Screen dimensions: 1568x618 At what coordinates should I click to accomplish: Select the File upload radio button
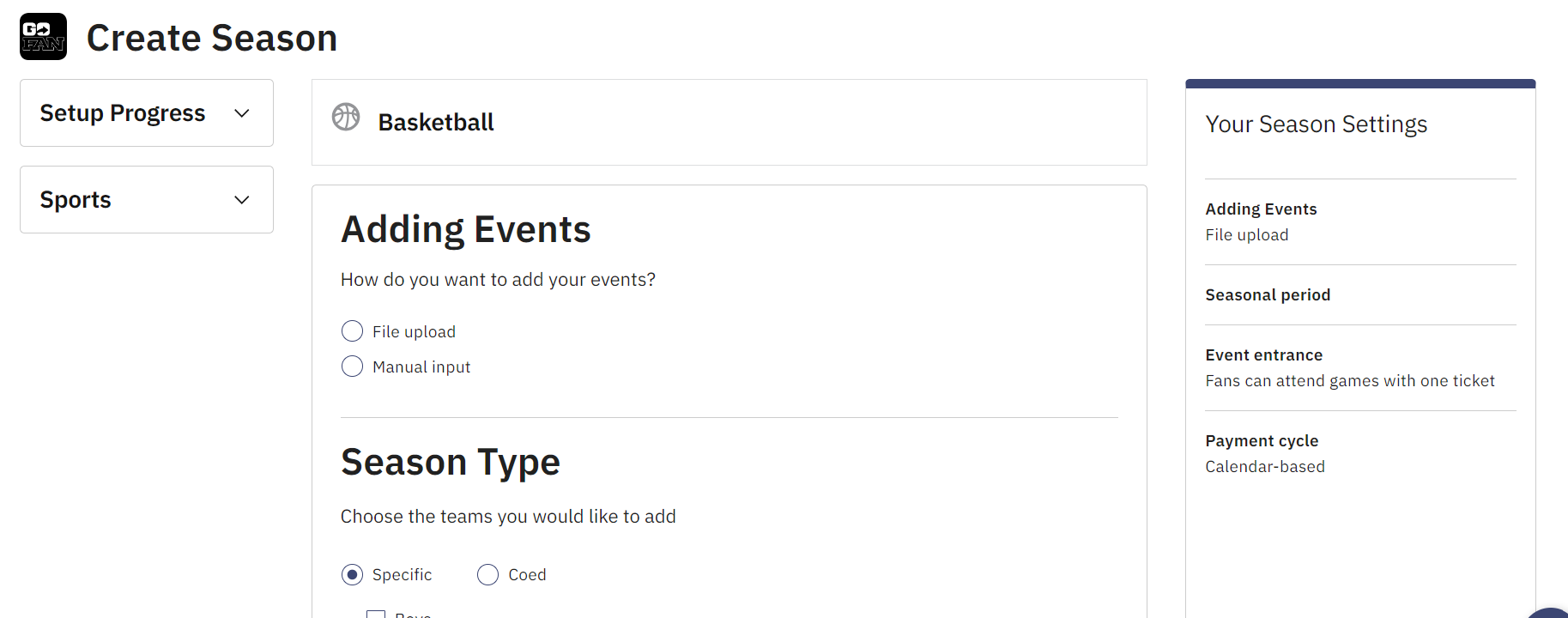[x=352, y=330]
